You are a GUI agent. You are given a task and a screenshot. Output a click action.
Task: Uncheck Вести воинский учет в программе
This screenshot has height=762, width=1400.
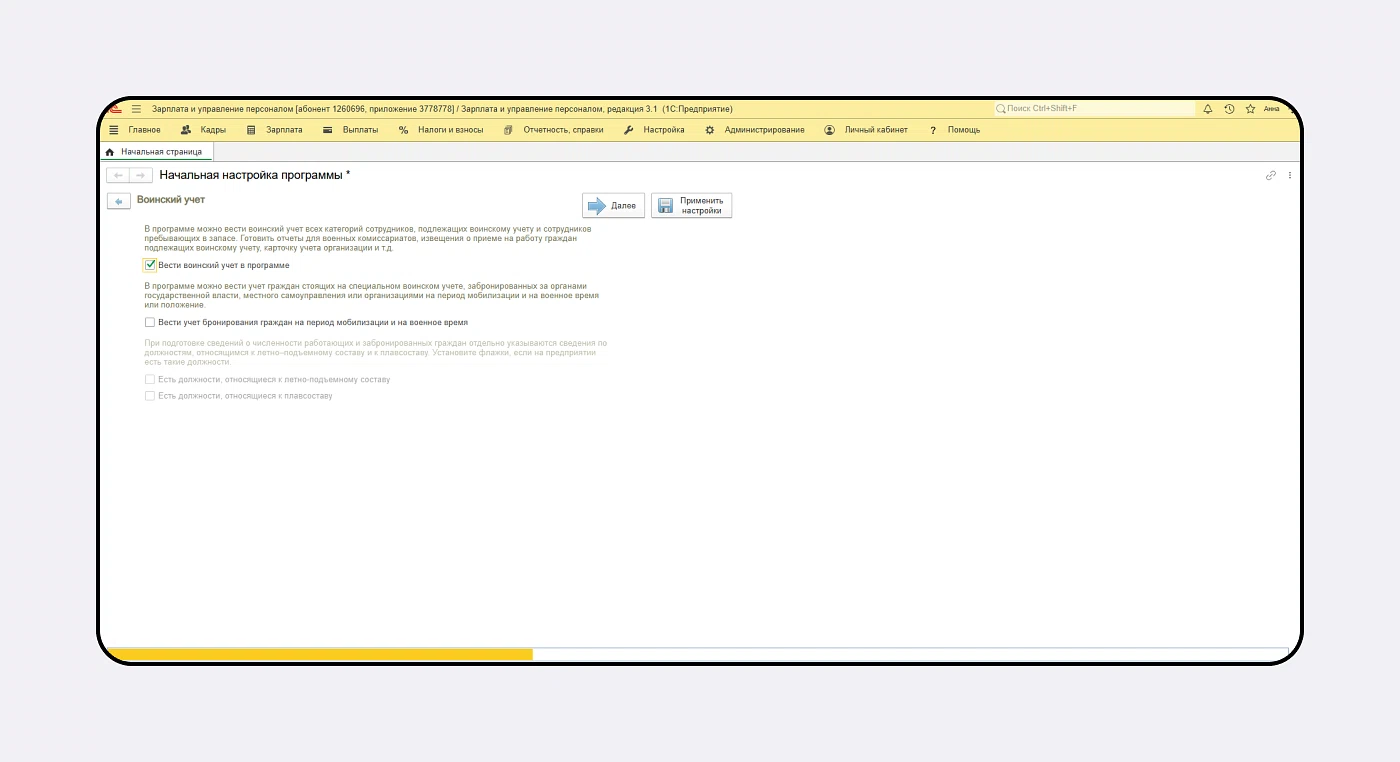point(150,265)
